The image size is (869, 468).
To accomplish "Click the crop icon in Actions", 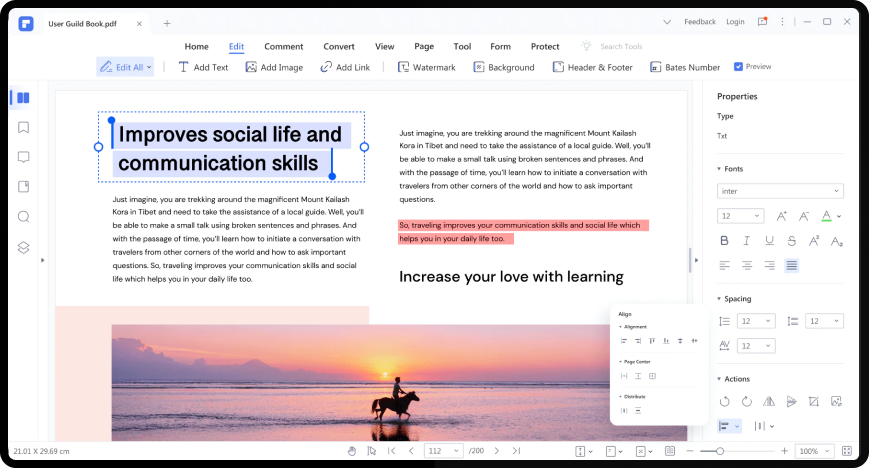I will (x=814, y=401).
